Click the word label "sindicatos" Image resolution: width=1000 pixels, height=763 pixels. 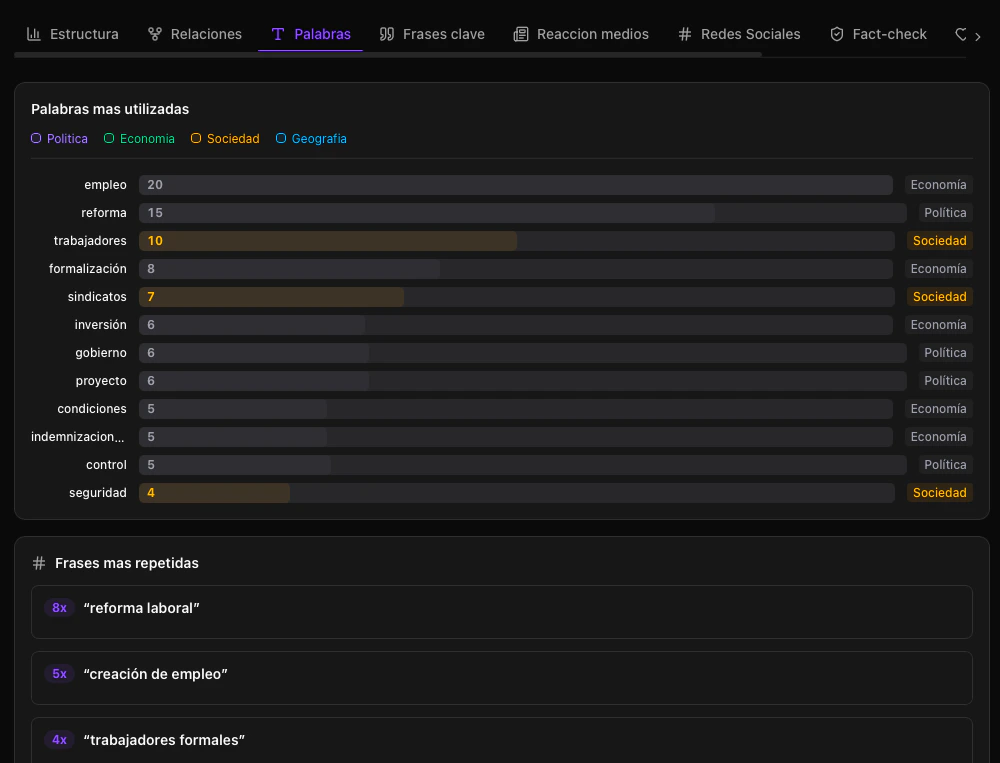pos(97,297)
